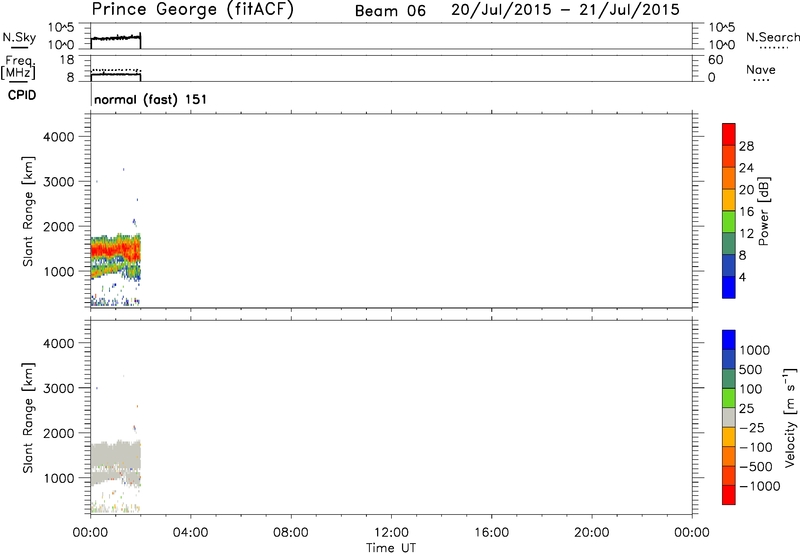Viewport: 800px width, 554px height.
Task: Click the sky noise trace in top panel
Action: 115,37
